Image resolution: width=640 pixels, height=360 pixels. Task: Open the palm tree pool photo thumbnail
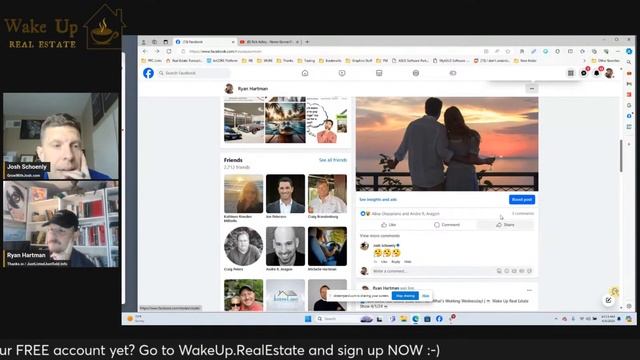(285, 122)
